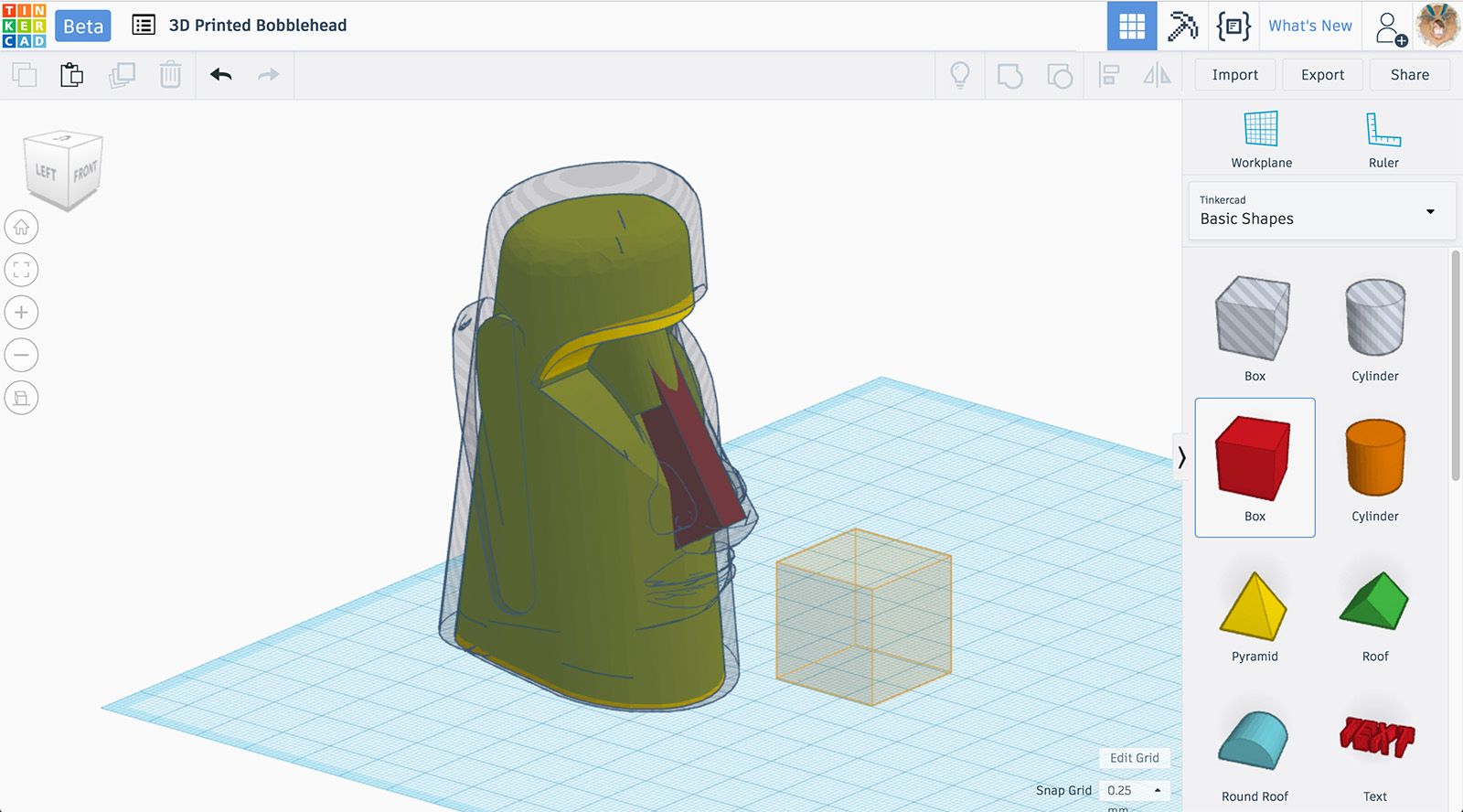Click the fit all in view icon

point(21,270)
